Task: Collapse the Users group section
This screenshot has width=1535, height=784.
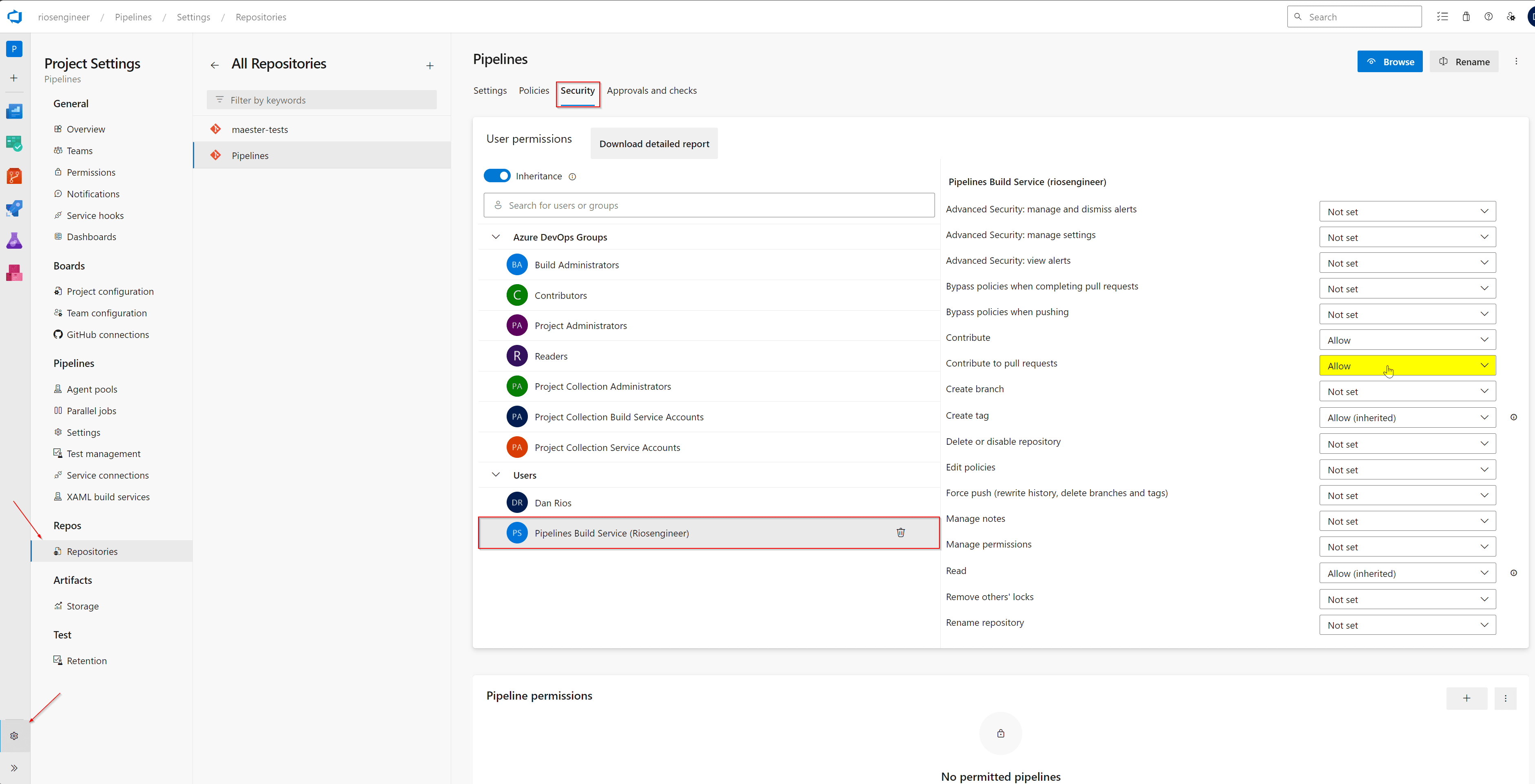Action: (496, 475)
